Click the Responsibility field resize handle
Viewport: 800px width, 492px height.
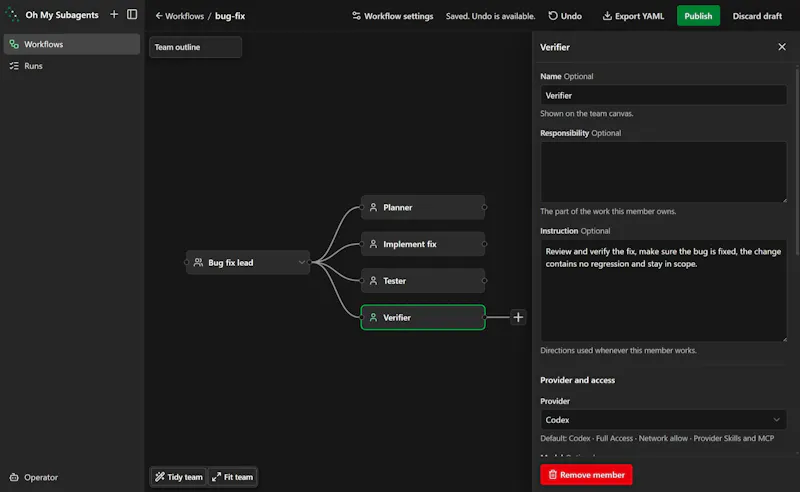point(784,200)
